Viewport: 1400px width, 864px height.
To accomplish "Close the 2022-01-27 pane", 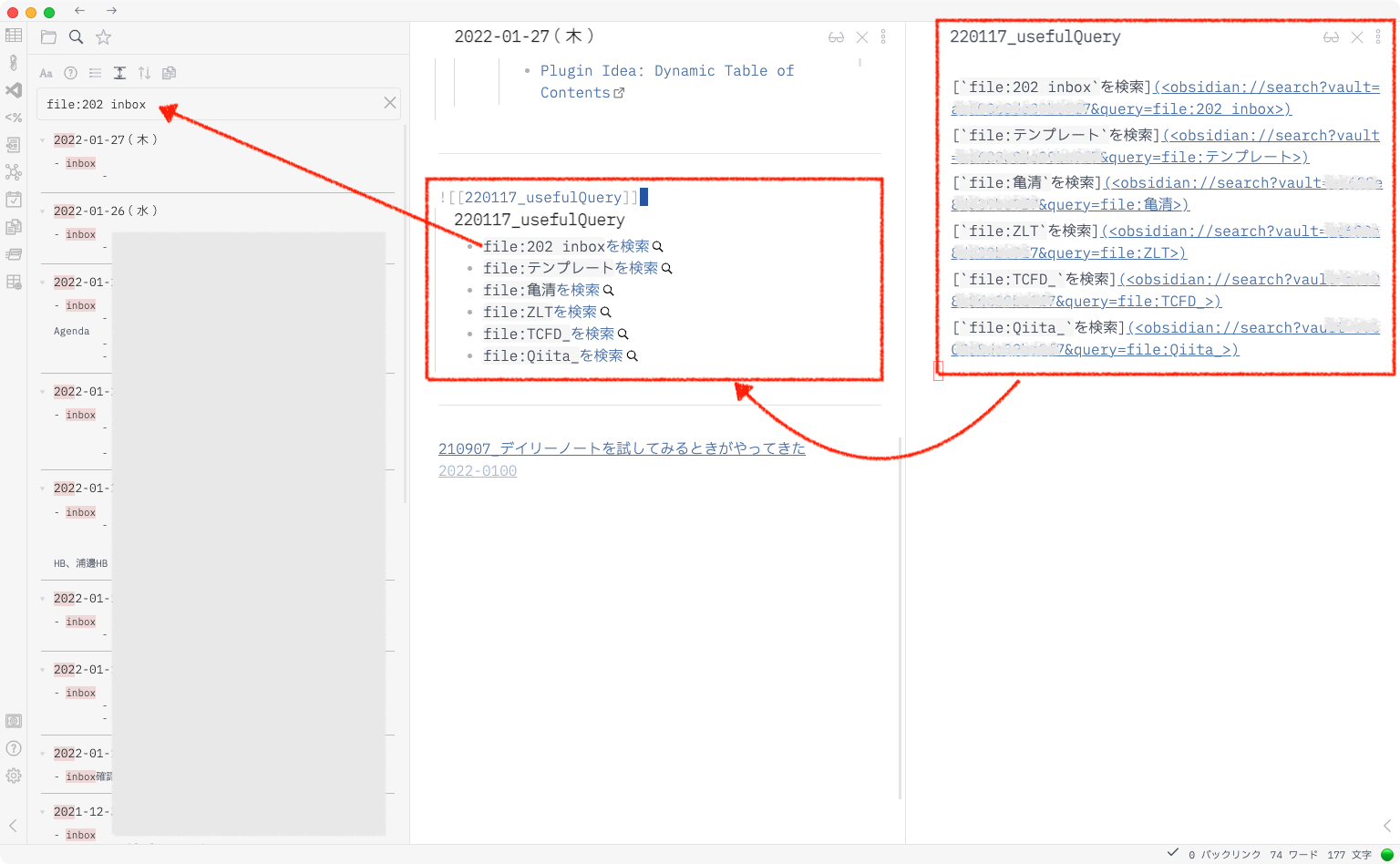I will tap(862, 37).
